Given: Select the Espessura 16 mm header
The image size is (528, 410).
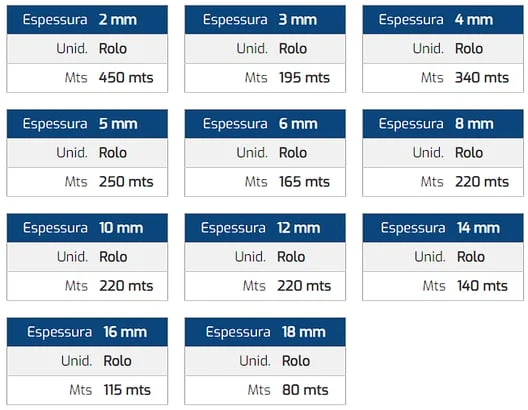Looking at the screenshot, I should point(87,332).
